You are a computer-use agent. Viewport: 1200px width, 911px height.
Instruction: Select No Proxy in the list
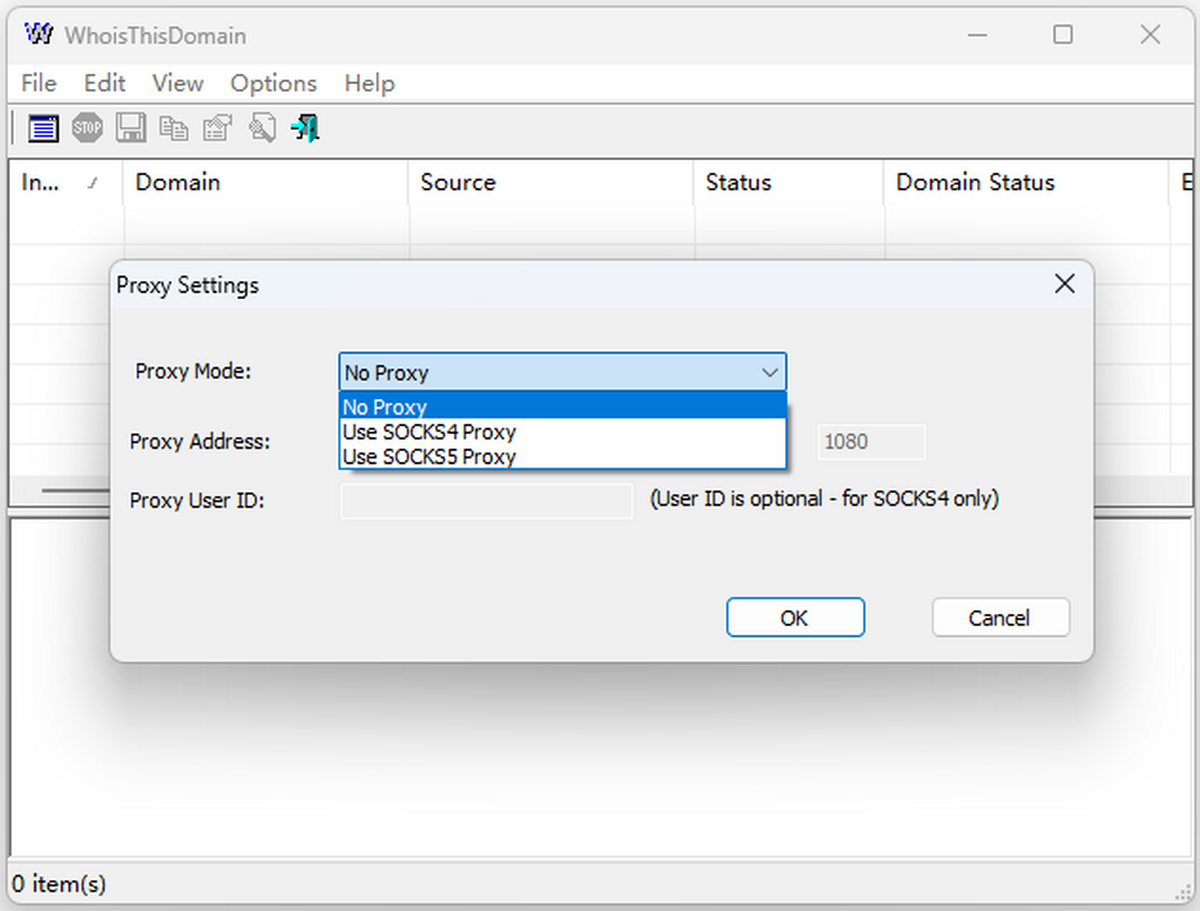[x=563, y=407]
